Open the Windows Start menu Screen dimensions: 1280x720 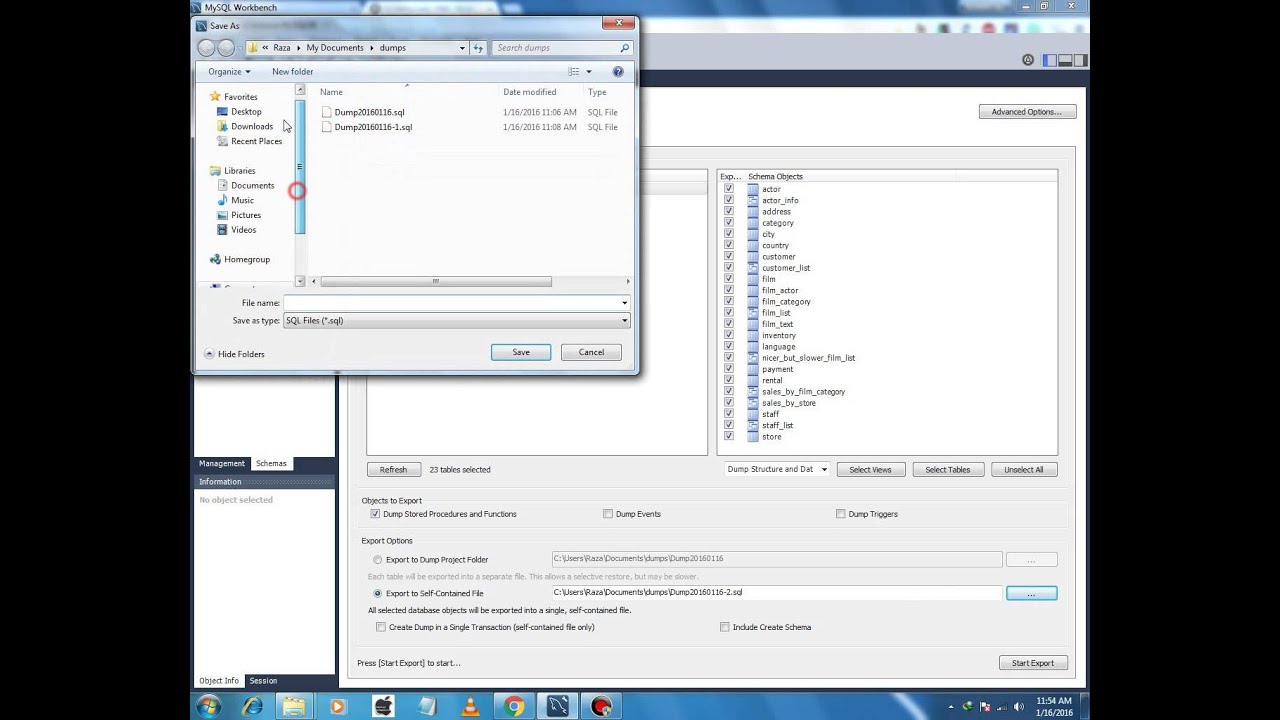coord(209,706)
